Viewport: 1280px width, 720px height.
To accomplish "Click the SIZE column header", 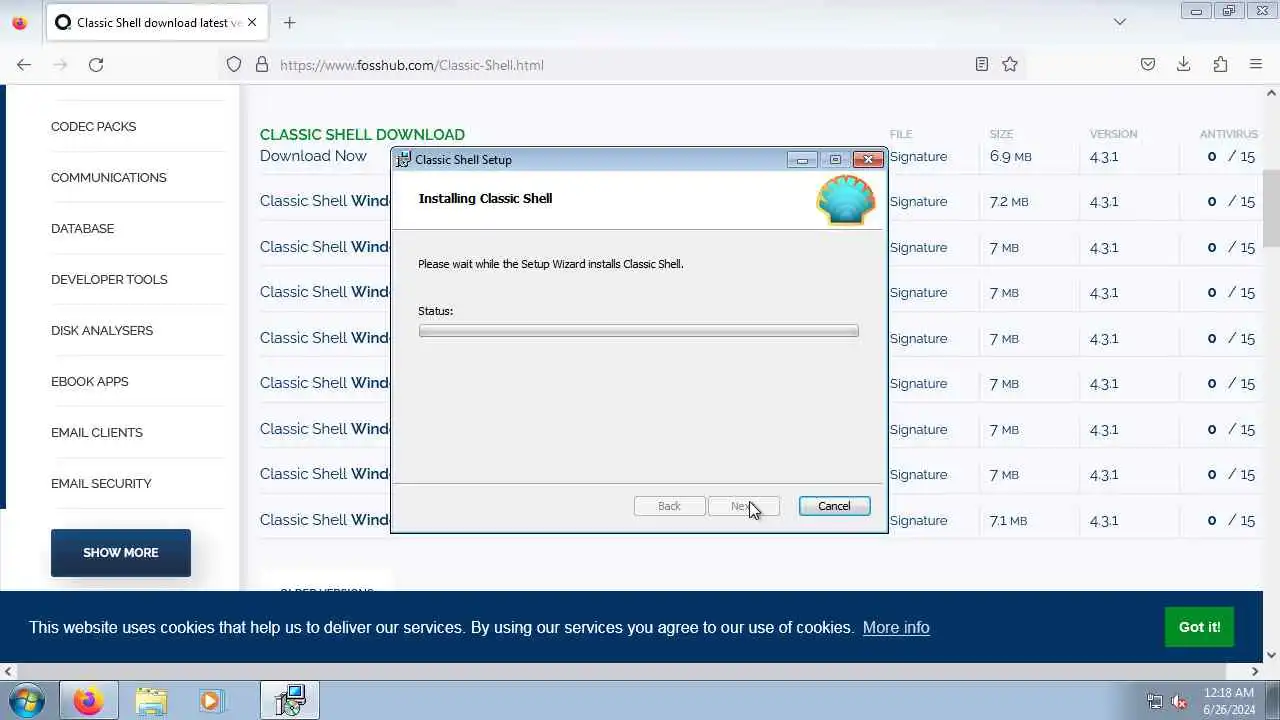I will 1001,134.
